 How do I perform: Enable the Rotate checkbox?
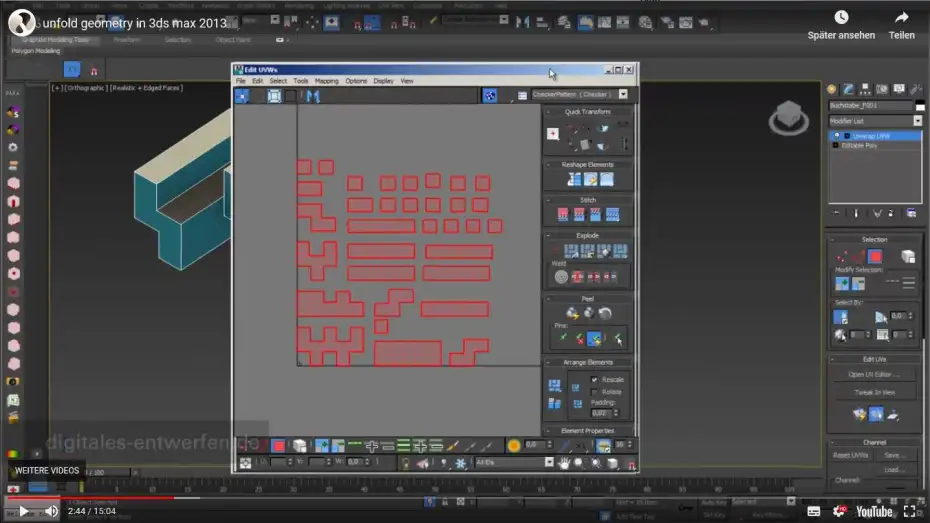click(x=594, y=392)
